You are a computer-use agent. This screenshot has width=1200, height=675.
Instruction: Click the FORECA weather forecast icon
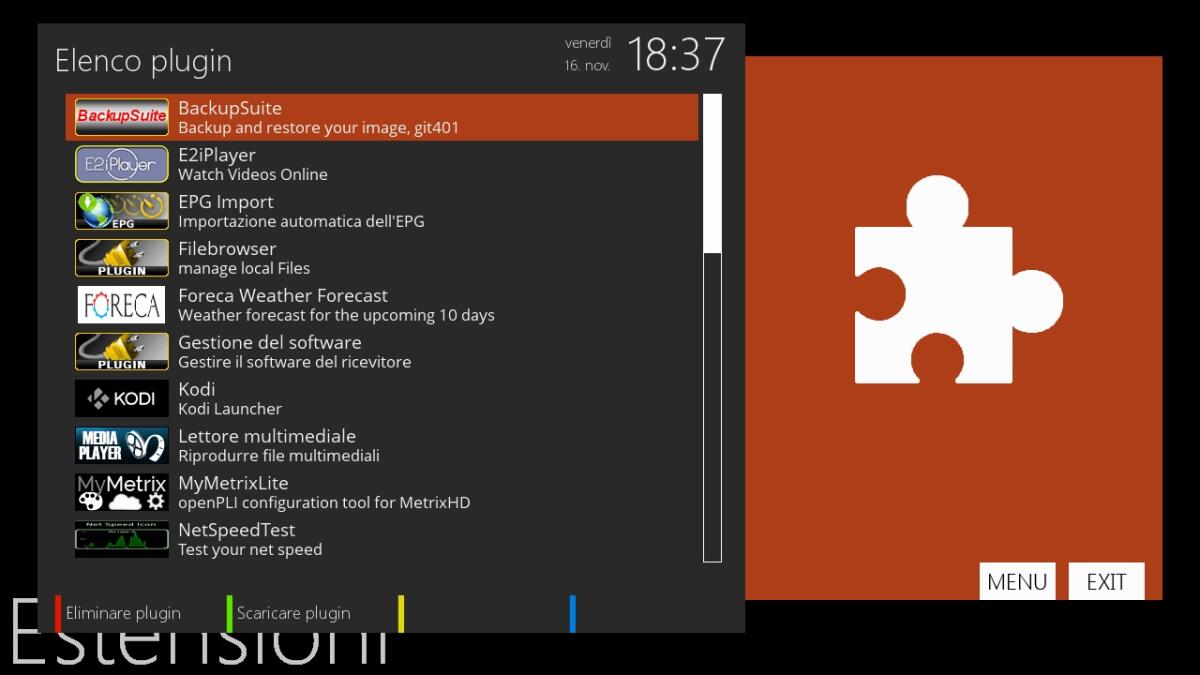click(x=120, y=305)
